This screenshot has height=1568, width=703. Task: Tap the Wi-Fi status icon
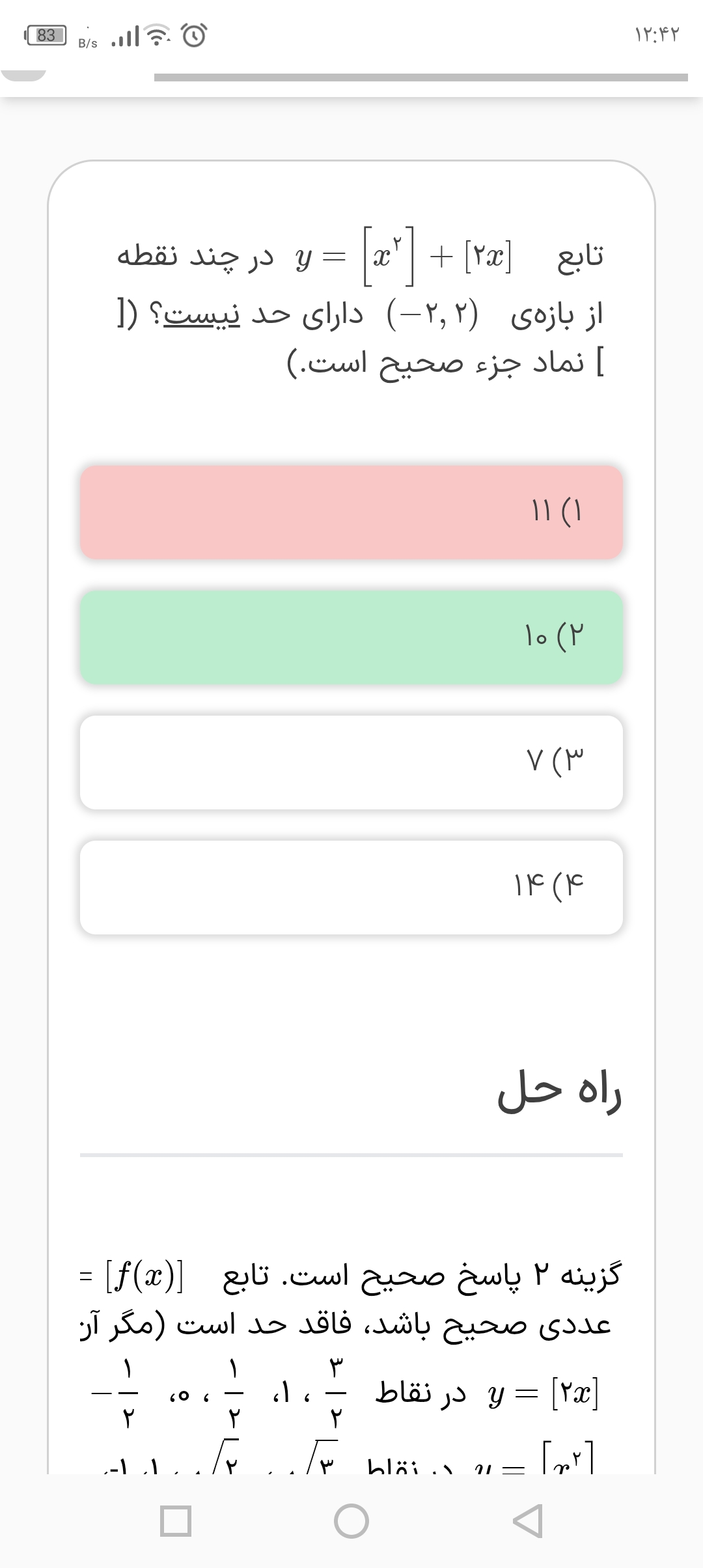click(x=154, y=36)
